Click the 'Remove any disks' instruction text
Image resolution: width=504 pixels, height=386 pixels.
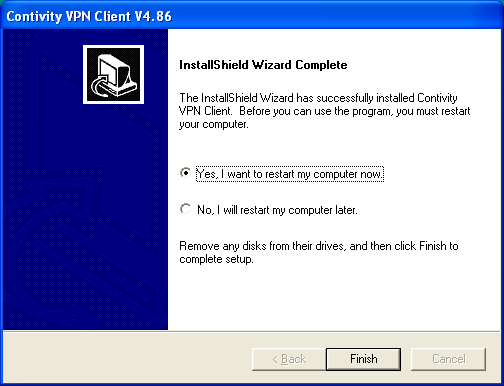click(319, 252)
